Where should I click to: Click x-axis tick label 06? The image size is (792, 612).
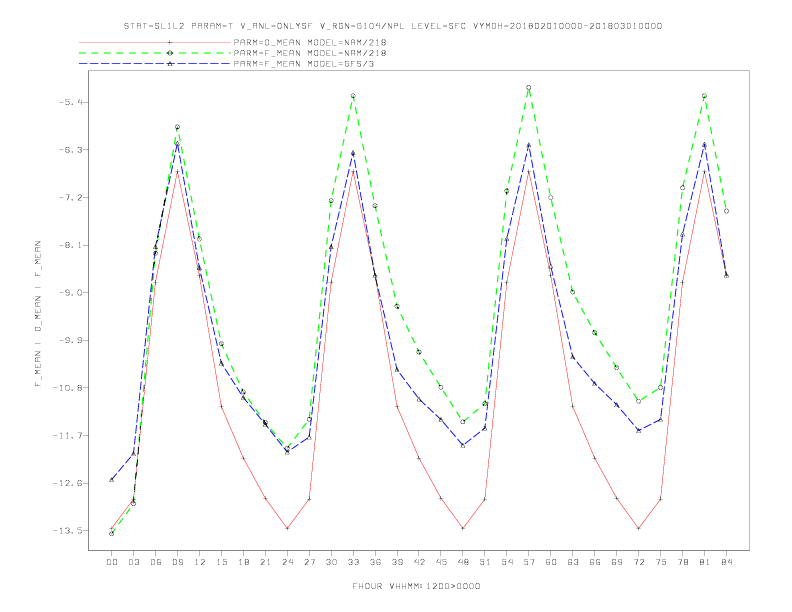click(x=156, y=562)
